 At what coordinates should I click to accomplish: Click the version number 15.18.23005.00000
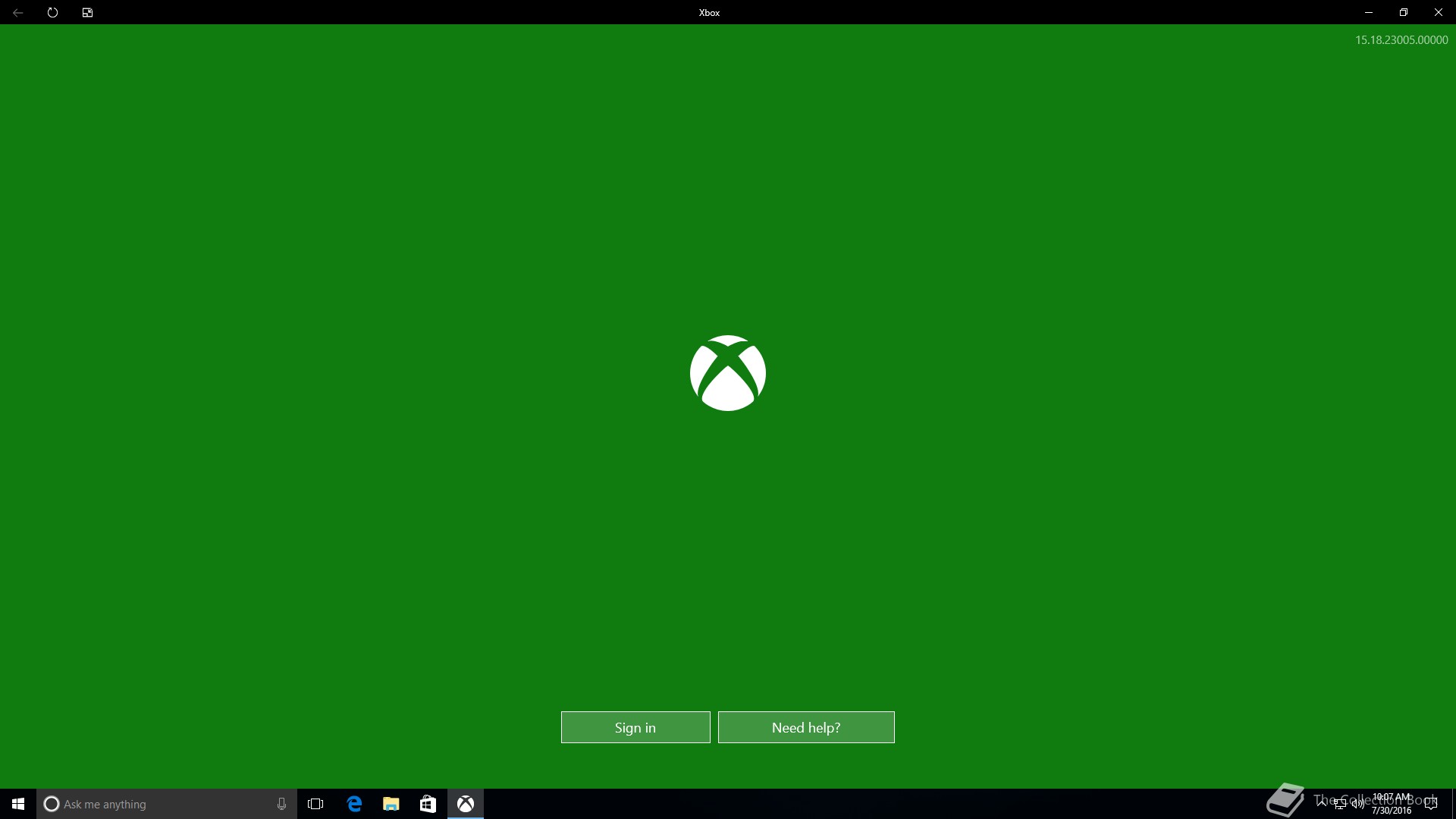click(1401, 40)
